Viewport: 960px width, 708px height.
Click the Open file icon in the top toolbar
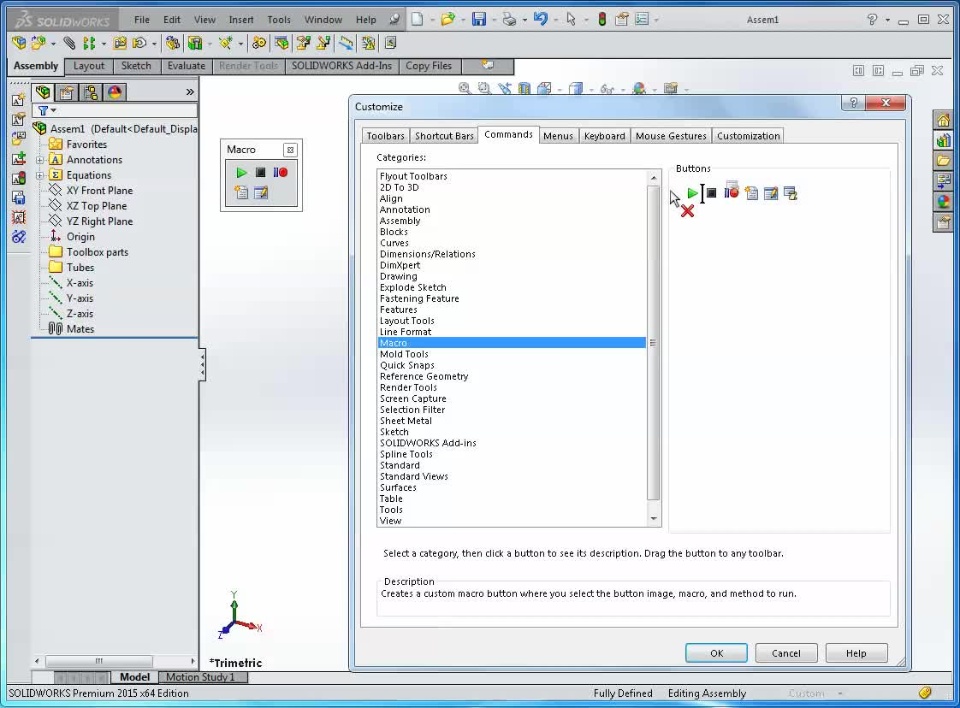[448, 20]
